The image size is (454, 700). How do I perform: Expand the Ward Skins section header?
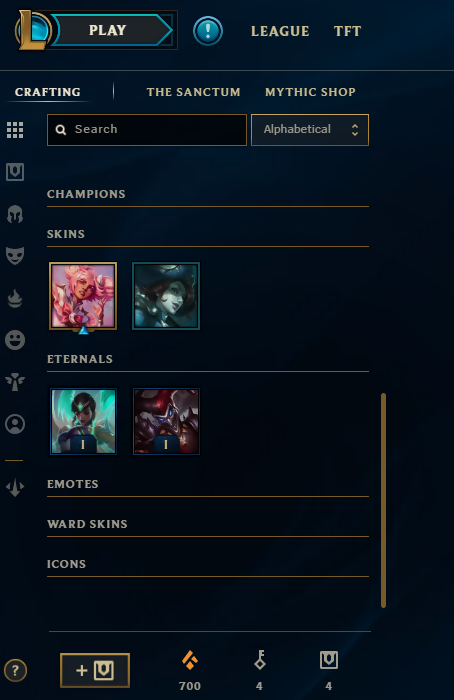[x=208, y=524]
